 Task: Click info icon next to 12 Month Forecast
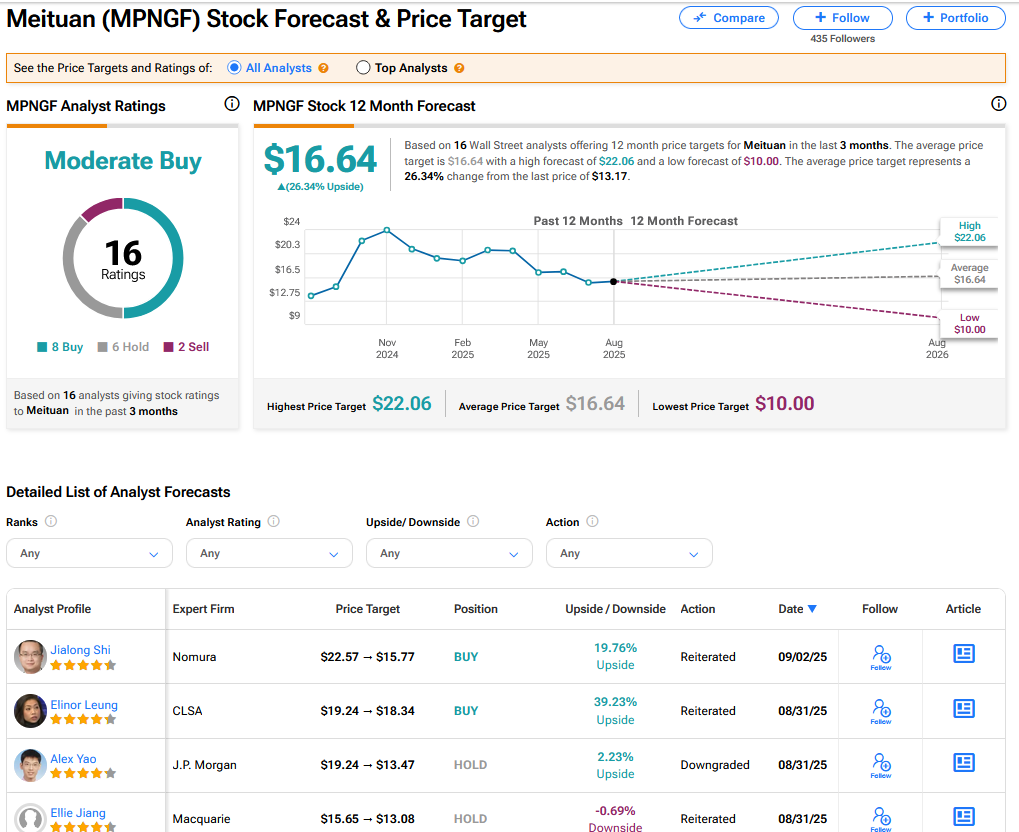tap(998, 104)
